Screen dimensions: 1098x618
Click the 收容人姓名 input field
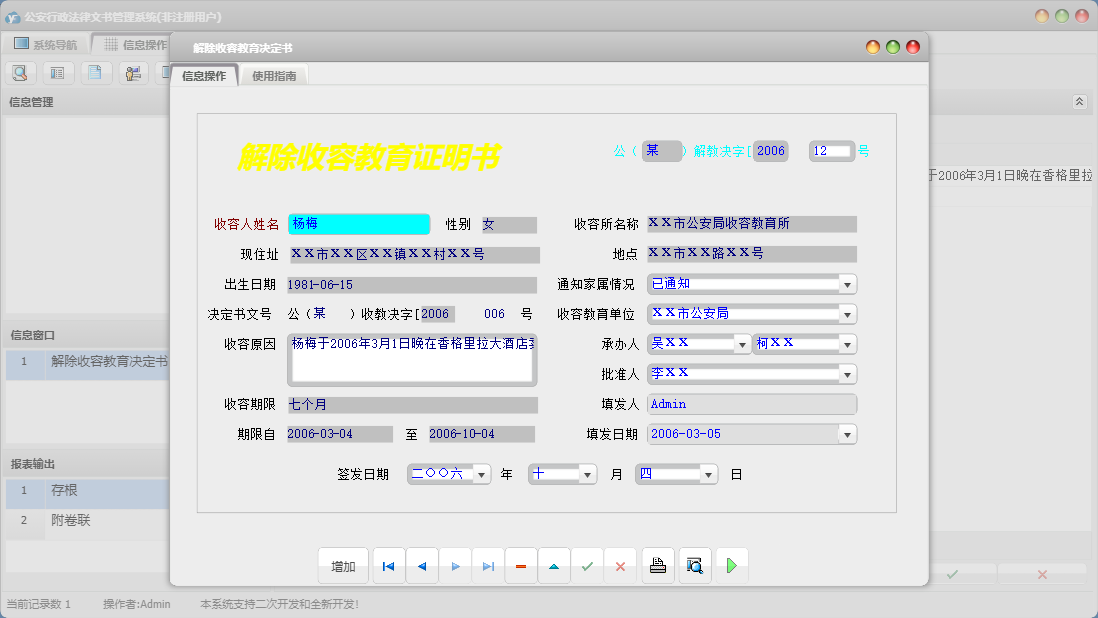pos(358,225)
